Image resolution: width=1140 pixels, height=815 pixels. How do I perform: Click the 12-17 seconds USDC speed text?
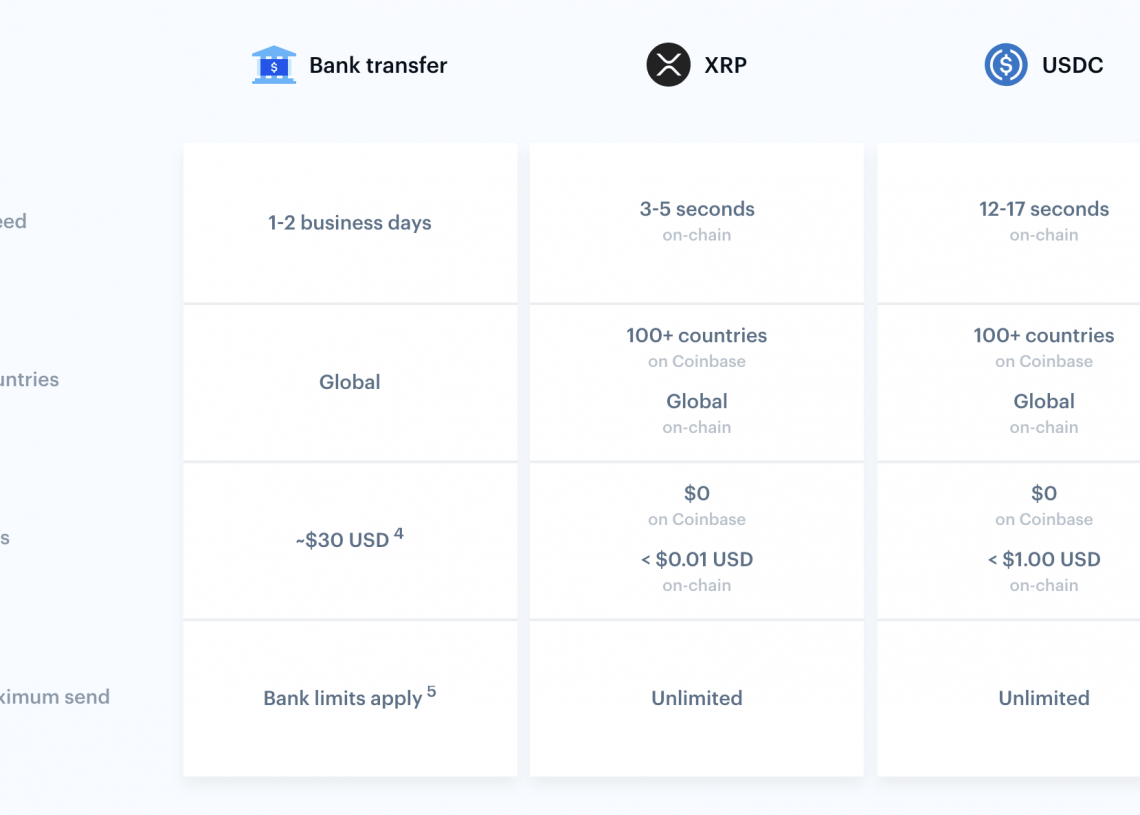(1044, 209)
